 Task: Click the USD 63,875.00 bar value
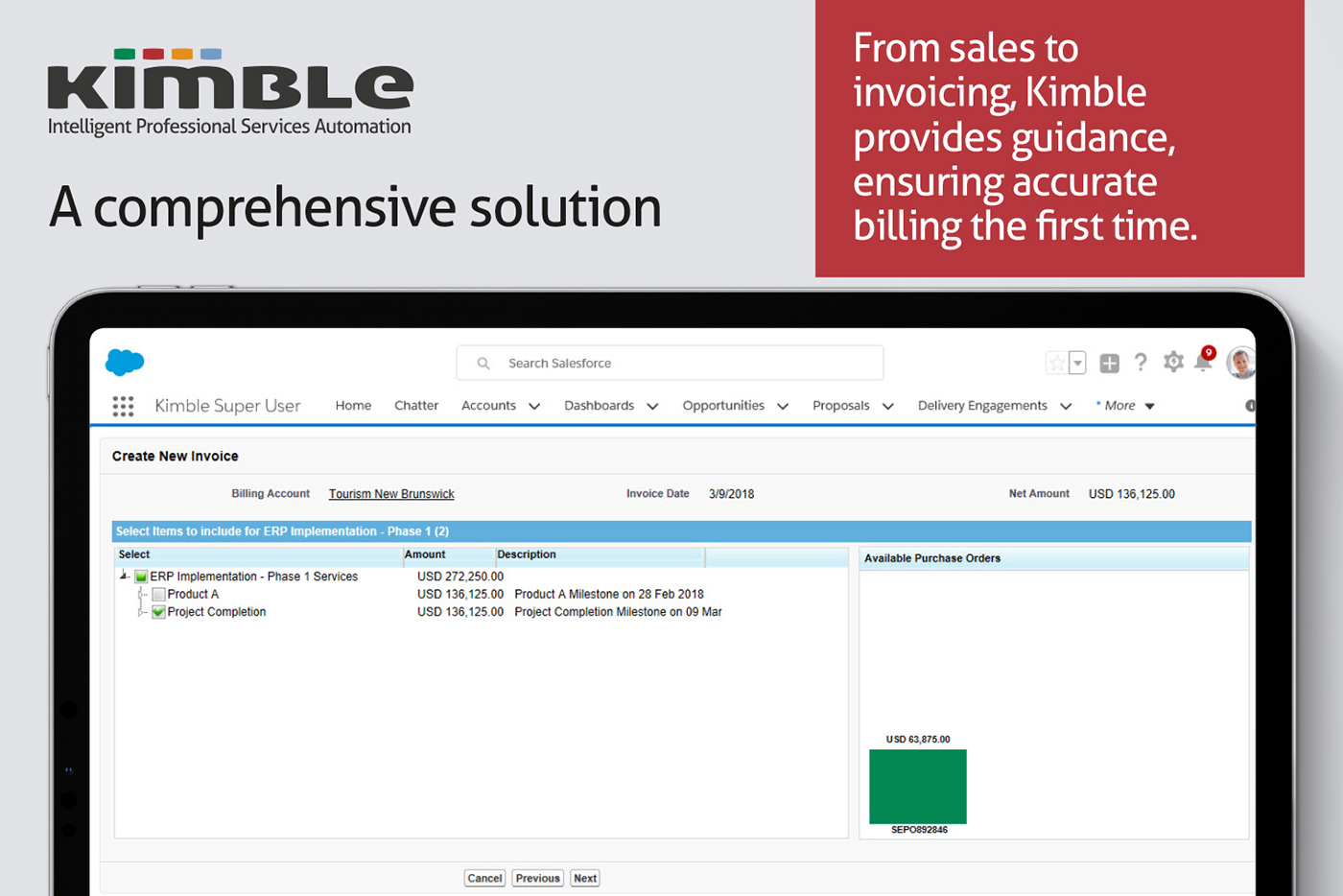pyautogui.click(x=918, y=740)
